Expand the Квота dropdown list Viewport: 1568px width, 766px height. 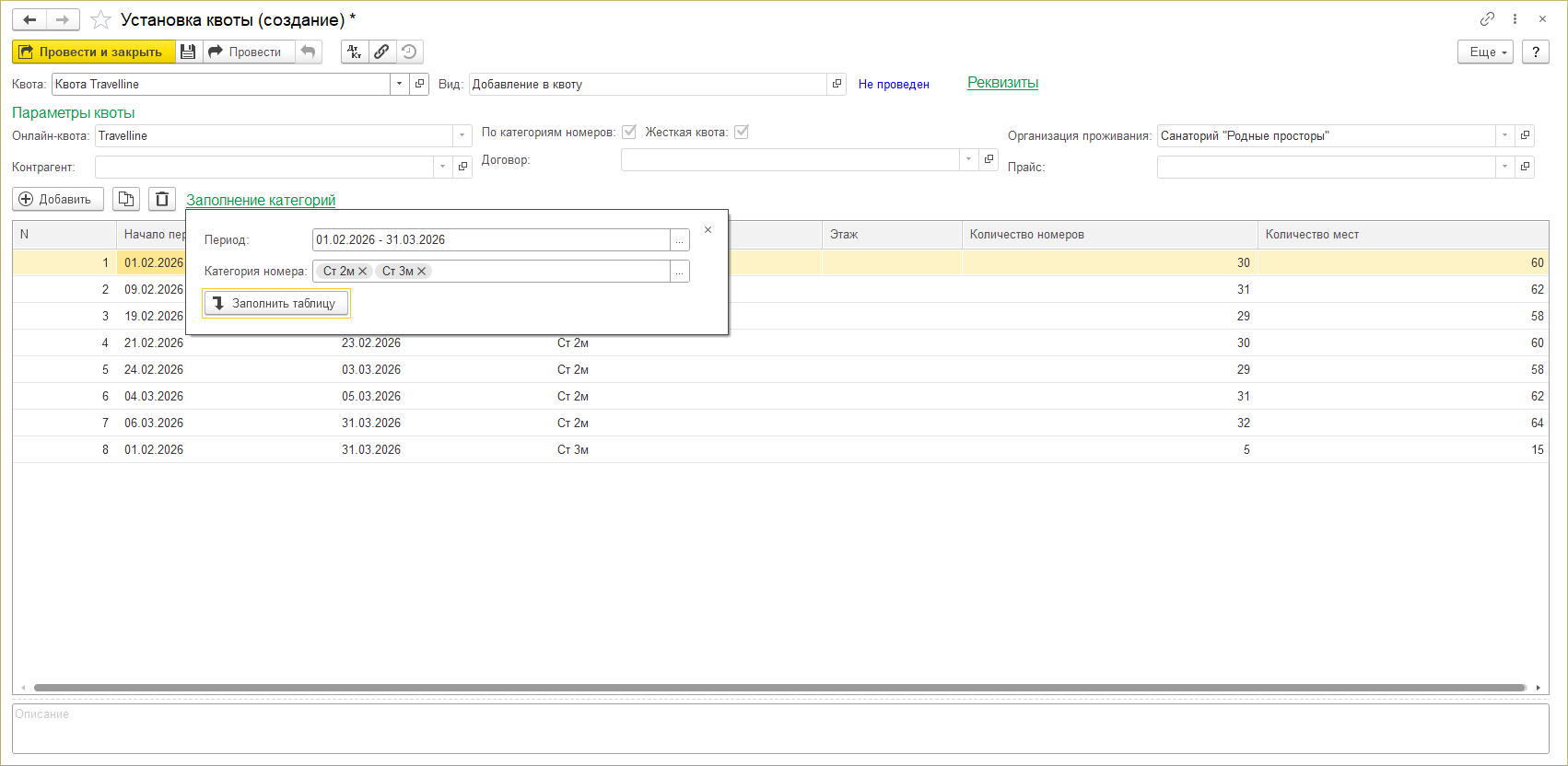click(x=399, y=84)
